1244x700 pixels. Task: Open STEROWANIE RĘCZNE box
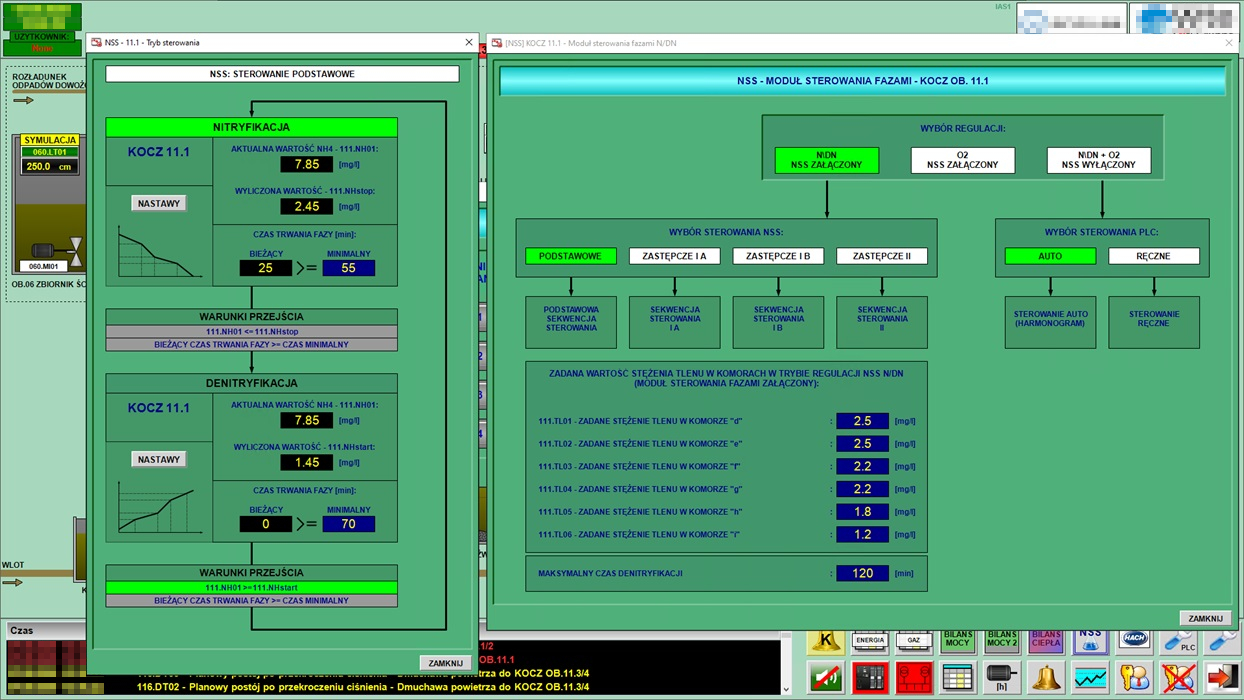click(1154, 322)
